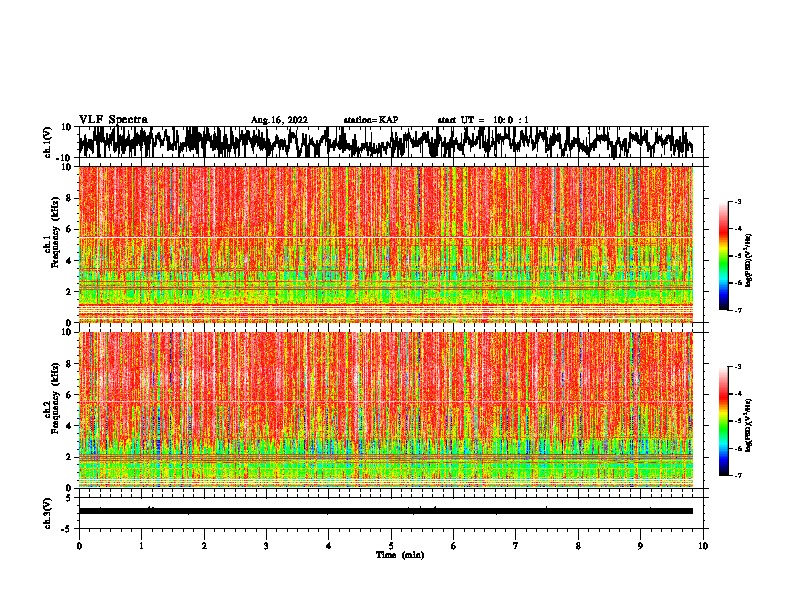Click the "ch.3(V)" axis label
Image resolution: width=792 pixels, height=612 pixels.
[48, 513]
